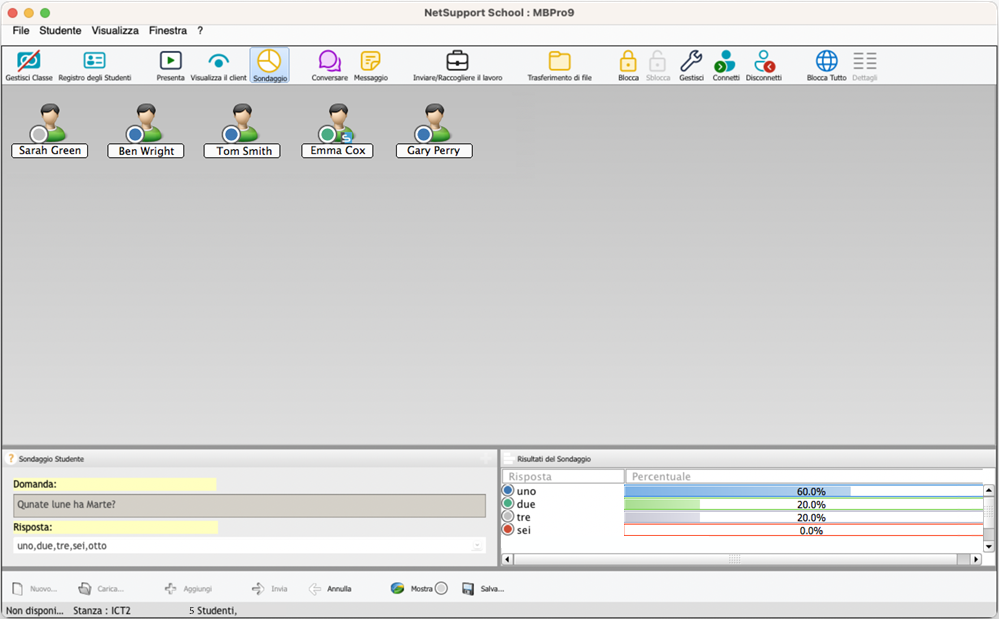Click Nuovo survey button
Viewport: 999px width, 619px height.
[x=35, y=589]
